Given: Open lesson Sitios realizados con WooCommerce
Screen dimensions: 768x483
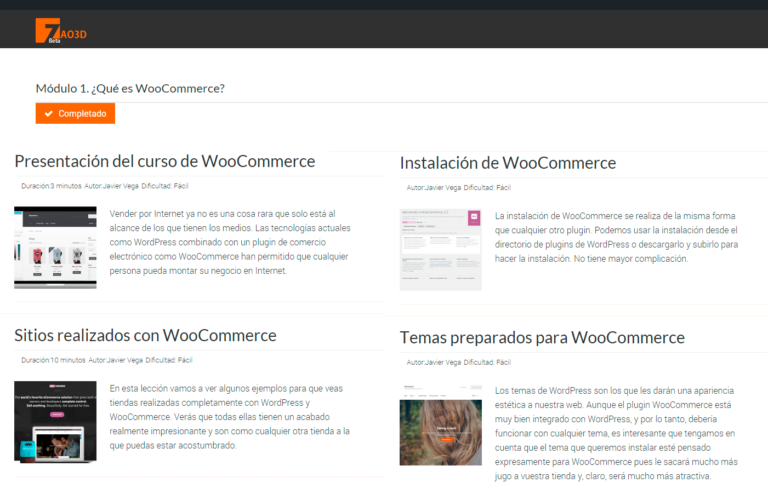Looking at the screenshot, I should click(x=145, y=336).
